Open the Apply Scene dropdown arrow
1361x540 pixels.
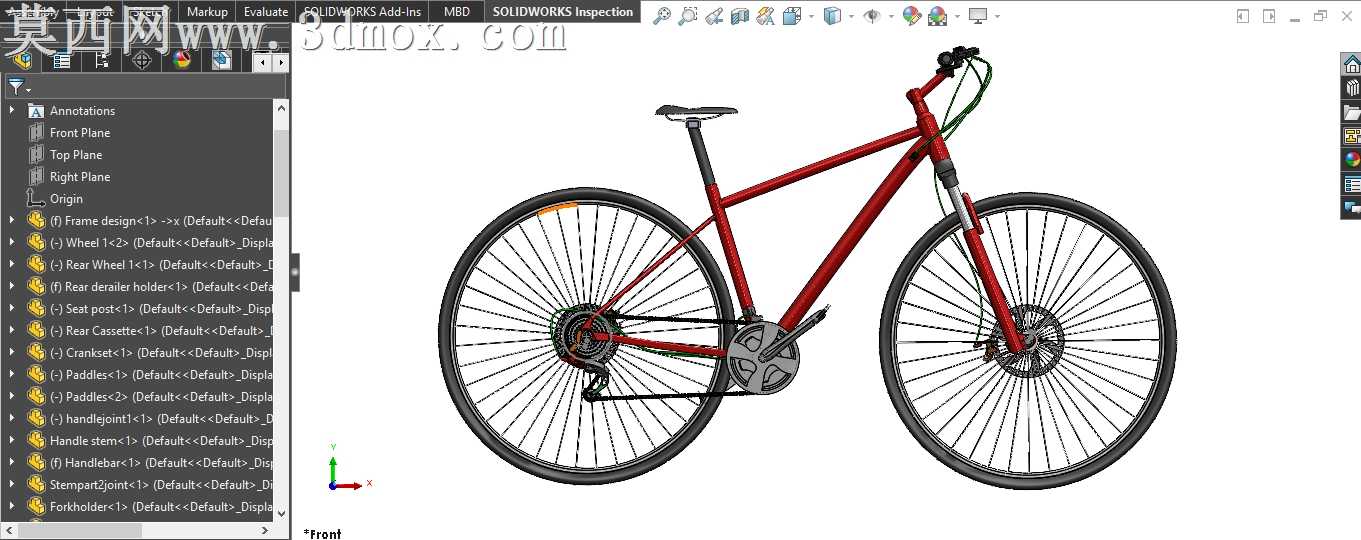957,16
